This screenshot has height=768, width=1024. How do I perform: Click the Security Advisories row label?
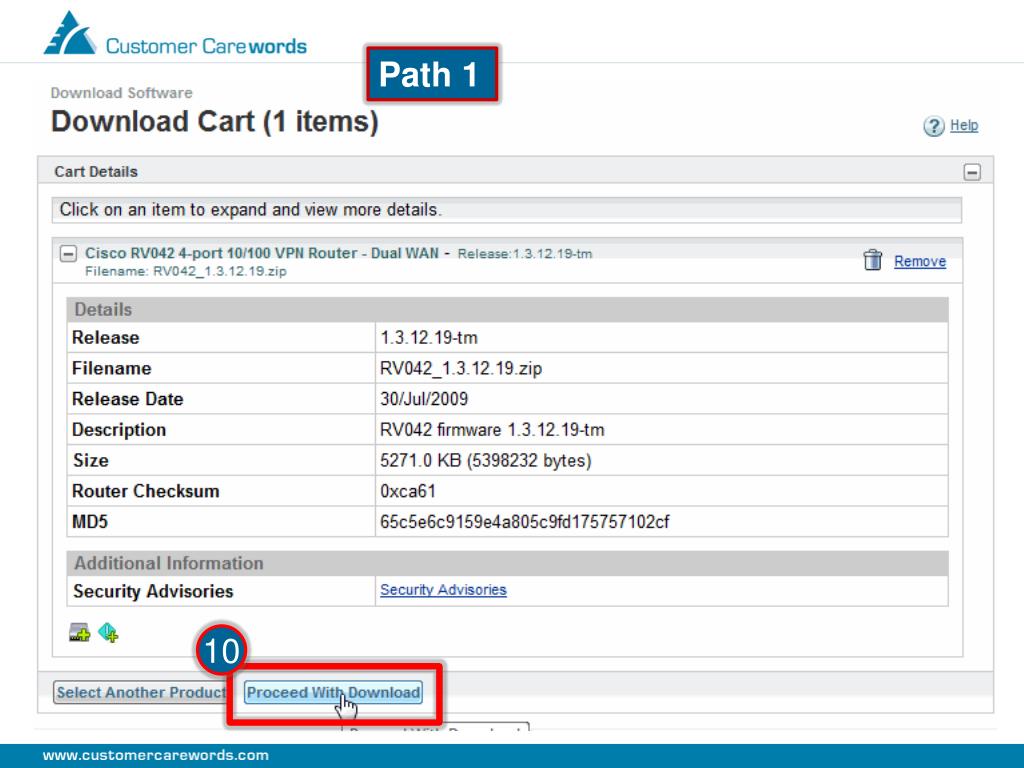pyautogui.click(x=153, y=591)
